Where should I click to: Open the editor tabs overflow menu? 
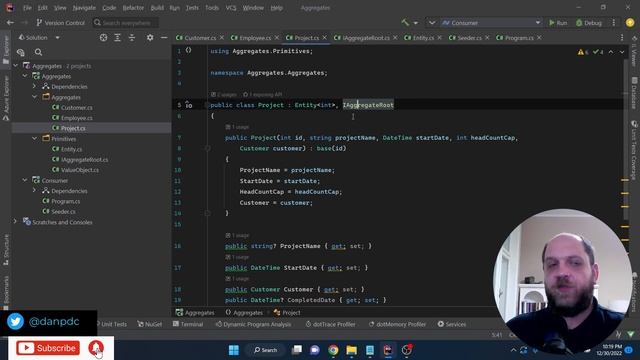click(622, 38)
